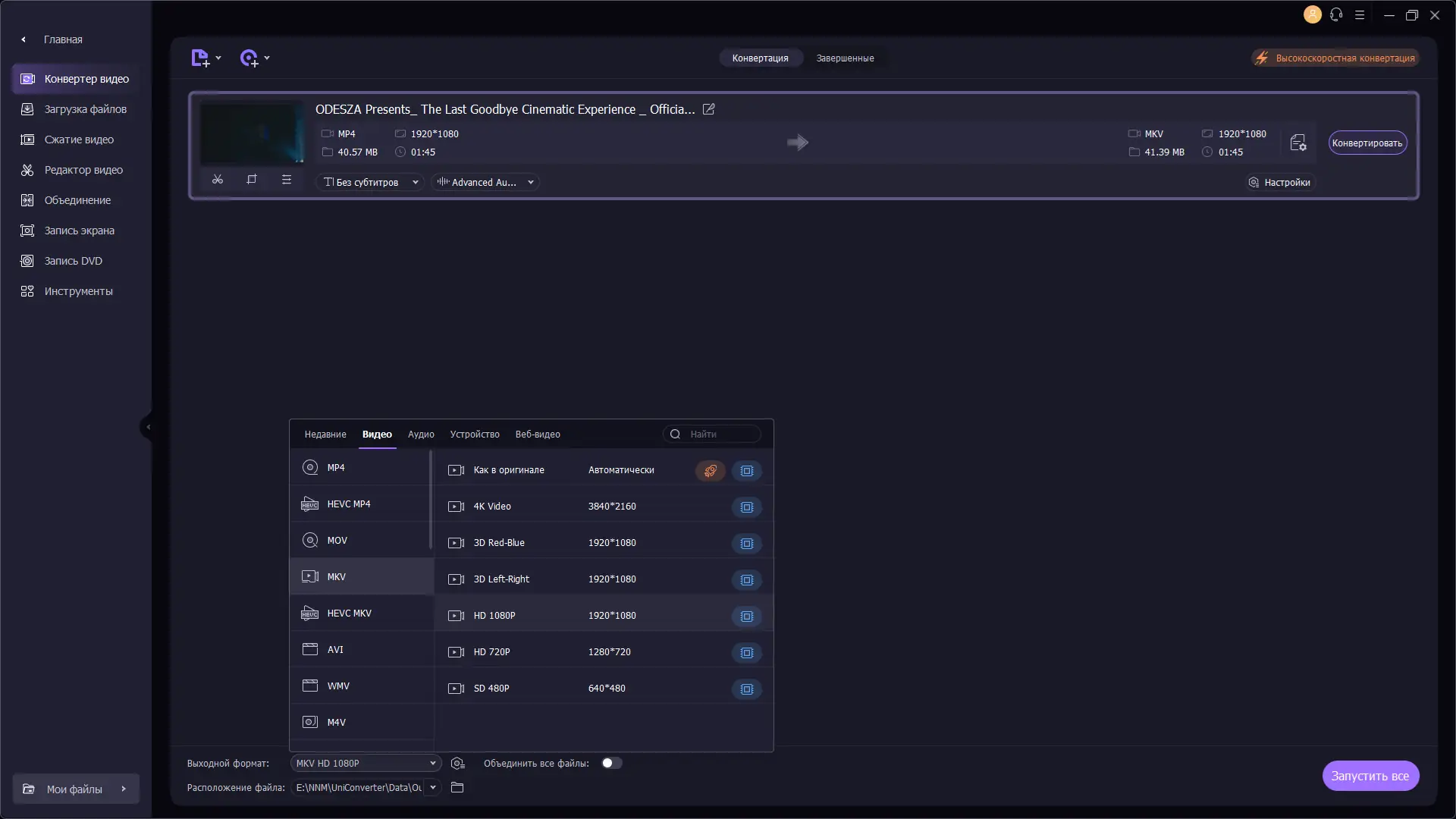Expand the Advanced Audio dropdown
The image size is (1456, 819).
pos(485,183)
